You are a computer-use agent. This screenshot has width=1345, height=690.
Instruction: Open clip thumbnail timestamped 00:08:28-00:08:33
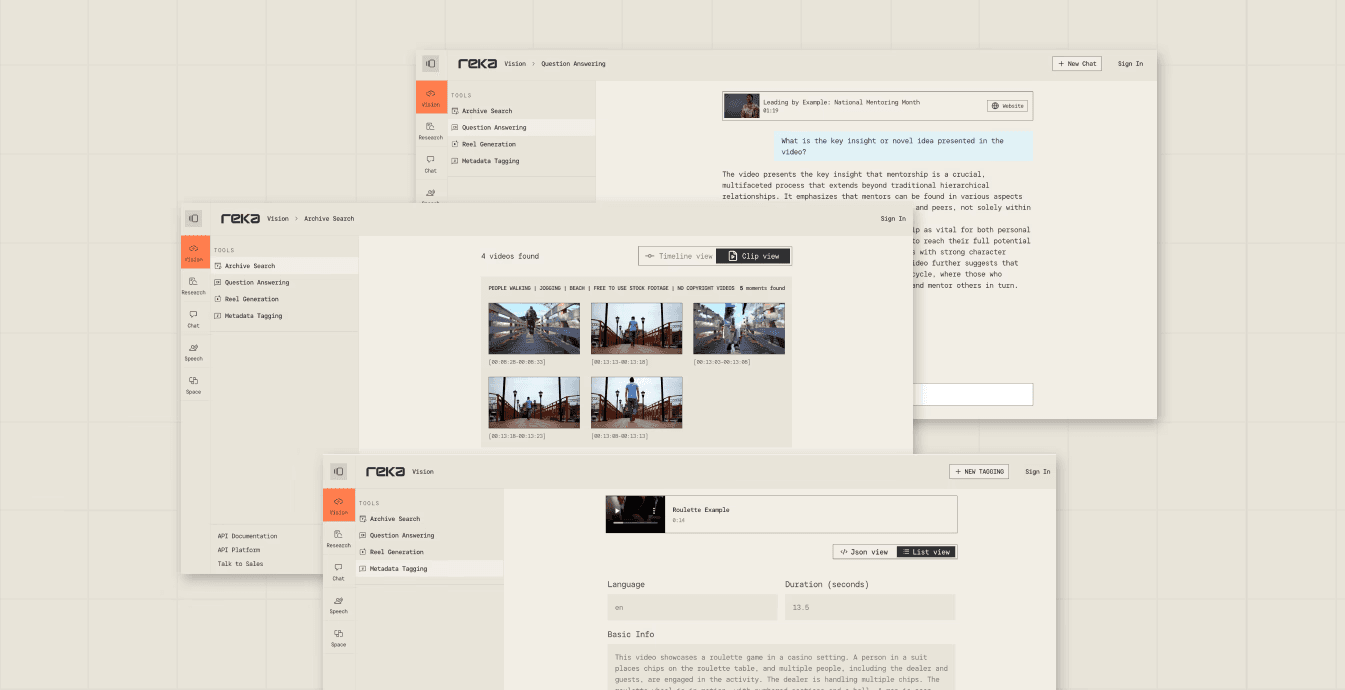click(x=534, y=329)
